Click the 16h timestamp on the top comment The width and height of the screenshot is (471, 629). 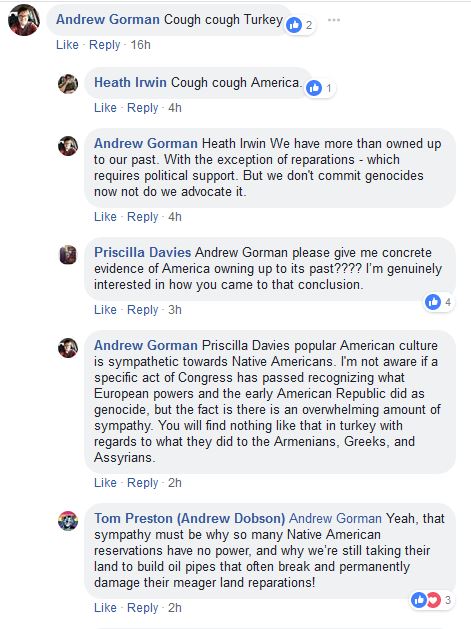click(x=140, y=45)
